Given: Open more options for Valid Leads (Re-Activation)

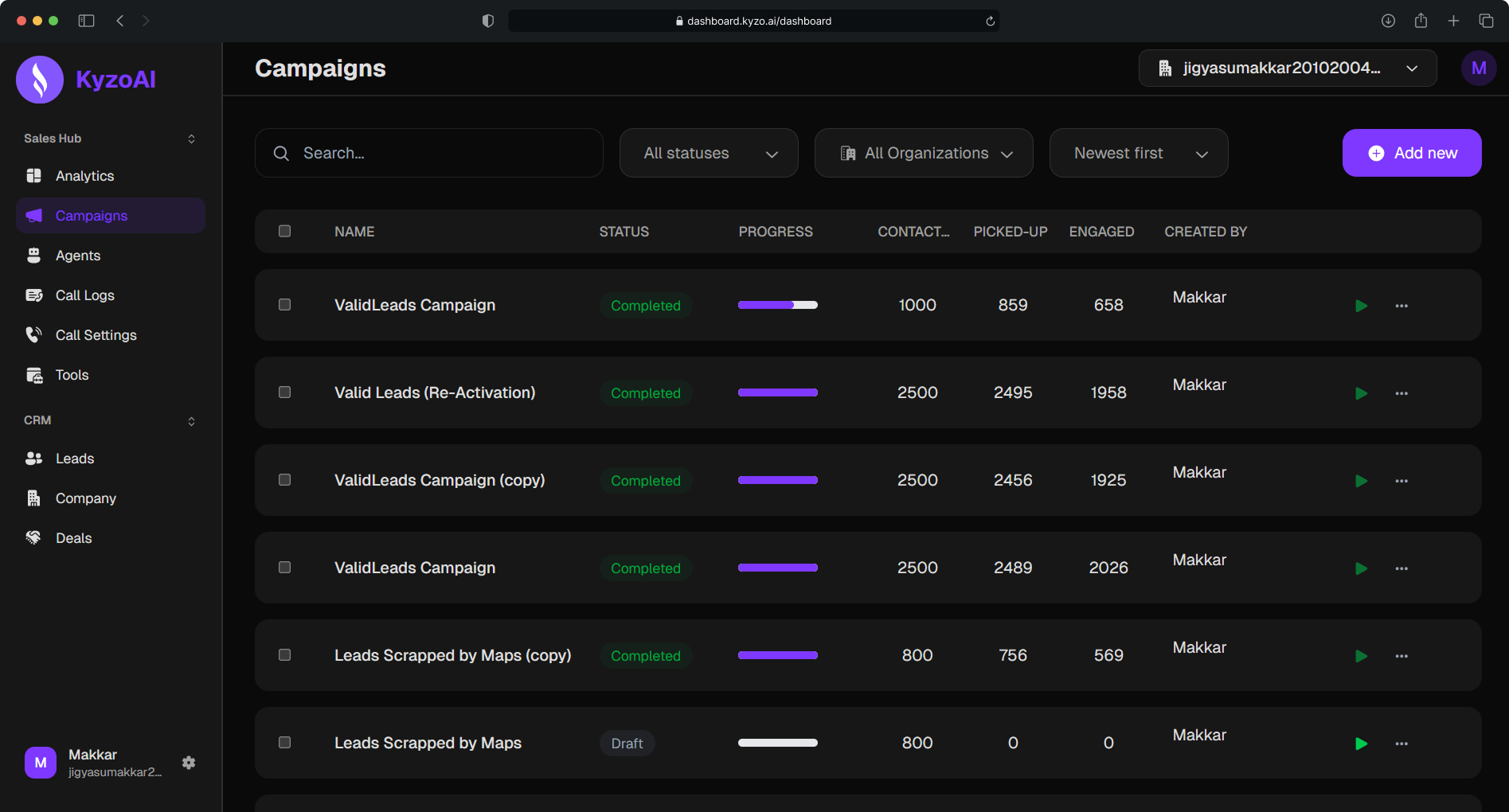Looking at the screenshot, I should (1401, 393).
